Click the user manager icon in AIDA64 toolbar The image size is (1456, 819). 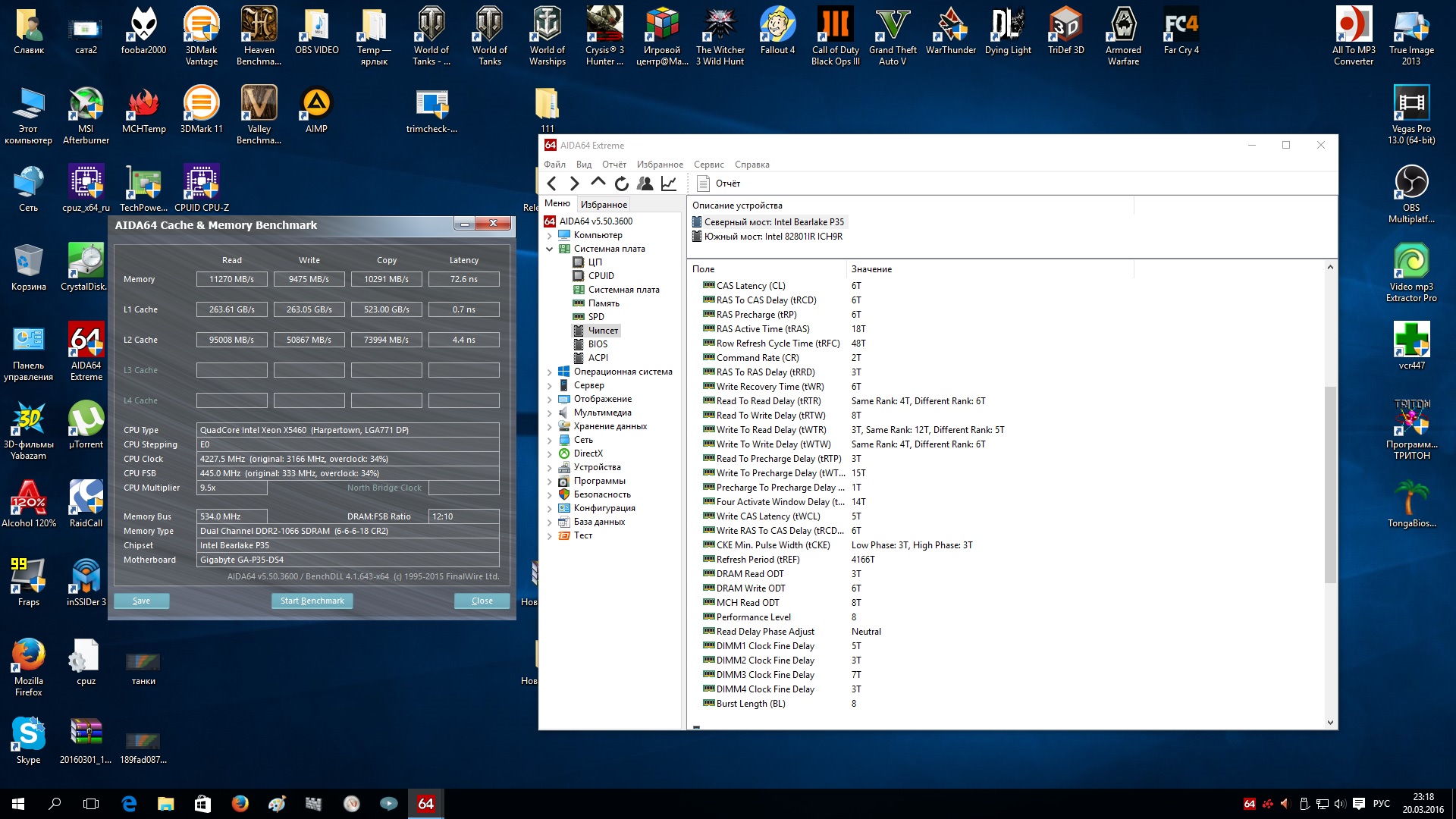(x=645, y=184)
